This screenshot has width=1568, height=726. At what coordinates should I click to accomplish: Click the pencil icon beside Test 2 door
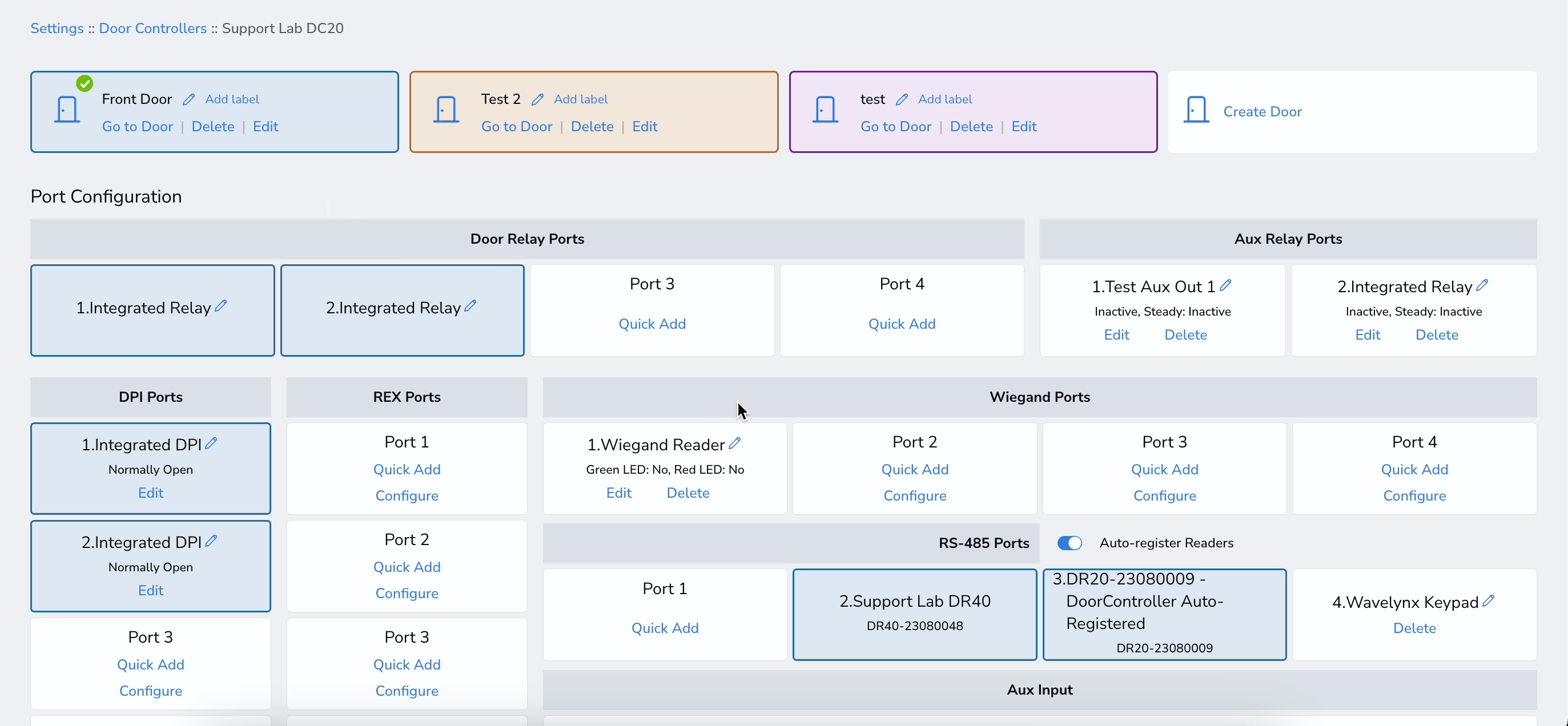(x=537, y=99)
